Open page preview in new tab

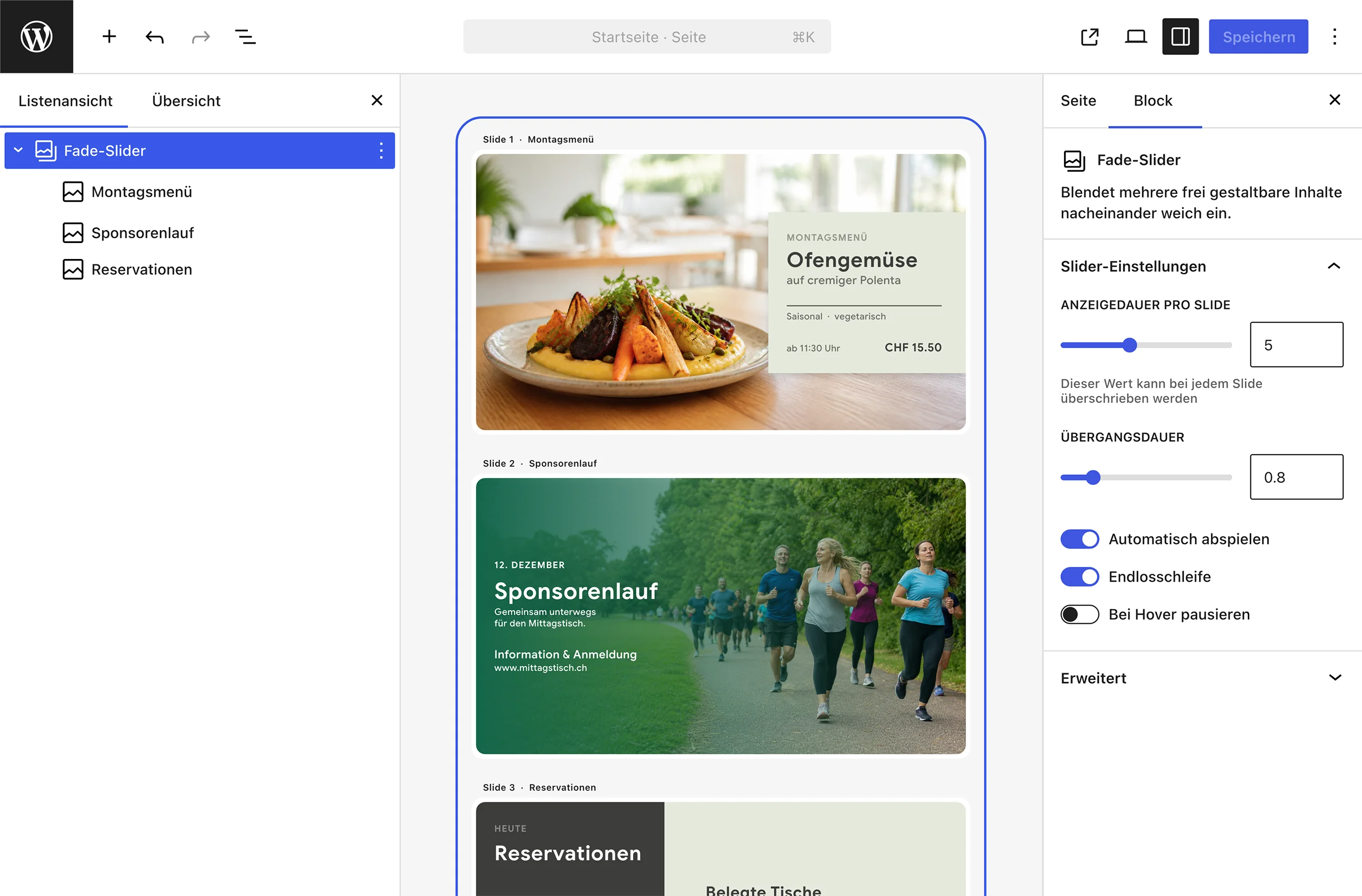pyautogui.click(x=1090, y=37)
